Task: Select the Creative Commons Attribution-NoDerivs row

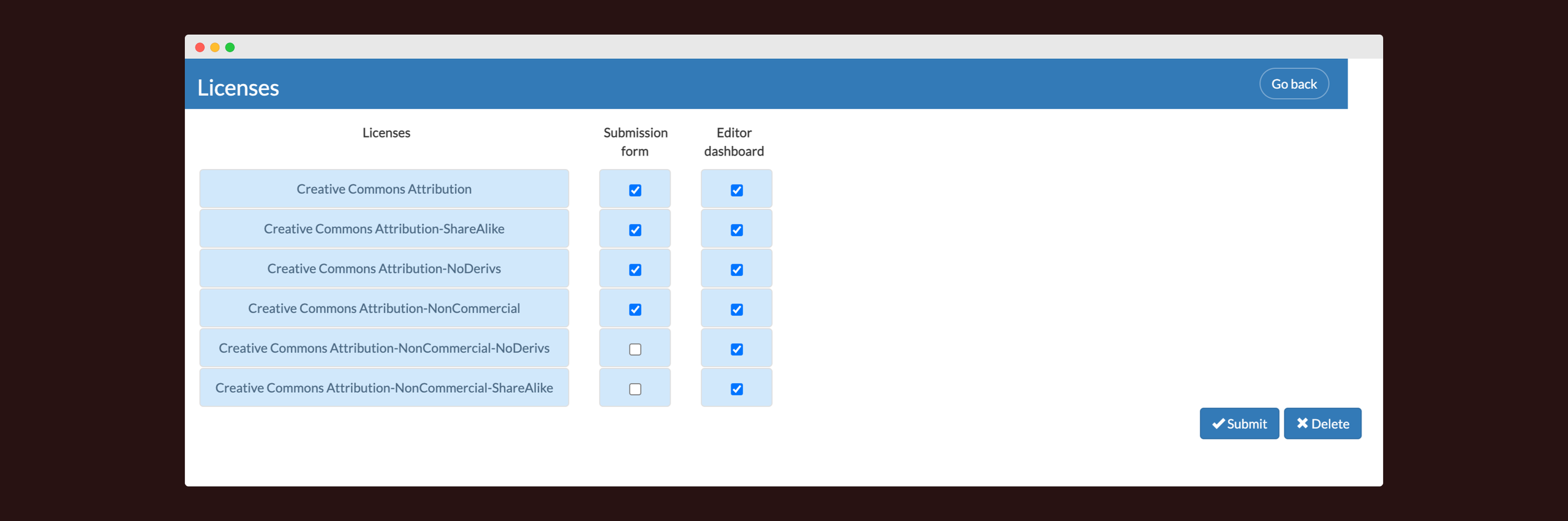Action: point(384,268)
